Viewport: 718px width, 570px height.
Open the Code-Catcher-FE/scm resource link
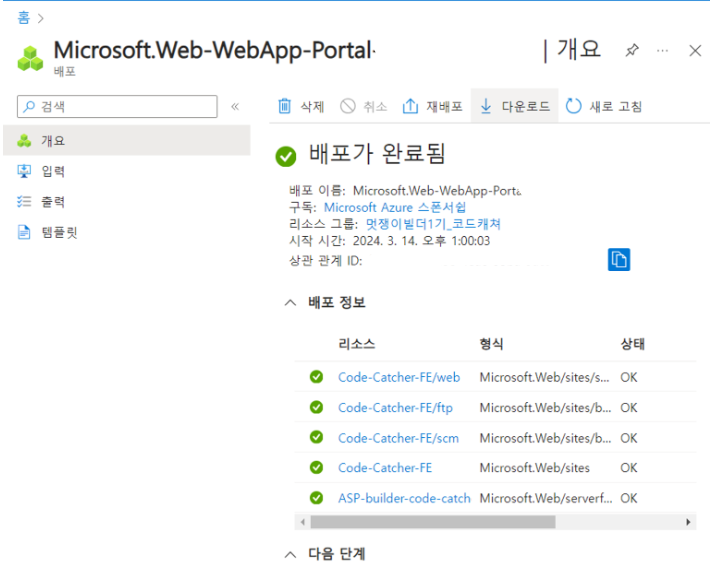[398, 438]
